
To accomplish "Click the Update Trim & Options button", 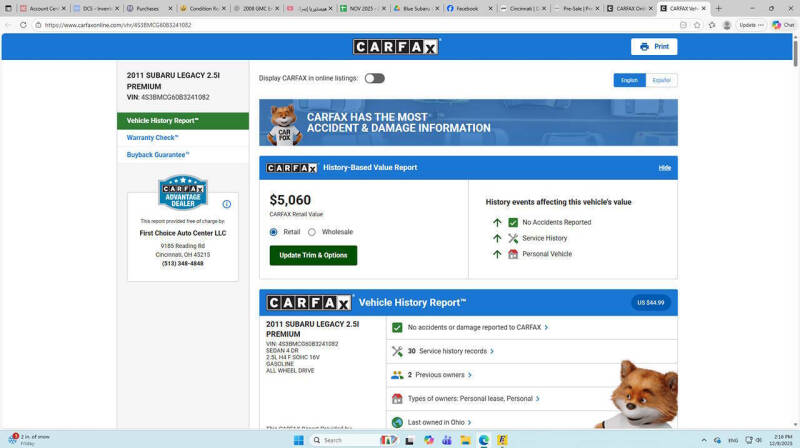I will pyautogui.click(x=313, y=255).
